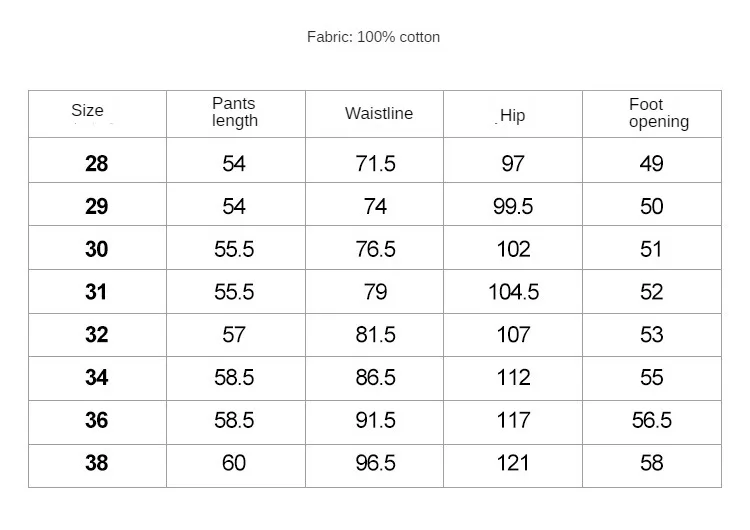Click the Hip column header
Screen dimensions: 750x530
click(x=512, y=116)
